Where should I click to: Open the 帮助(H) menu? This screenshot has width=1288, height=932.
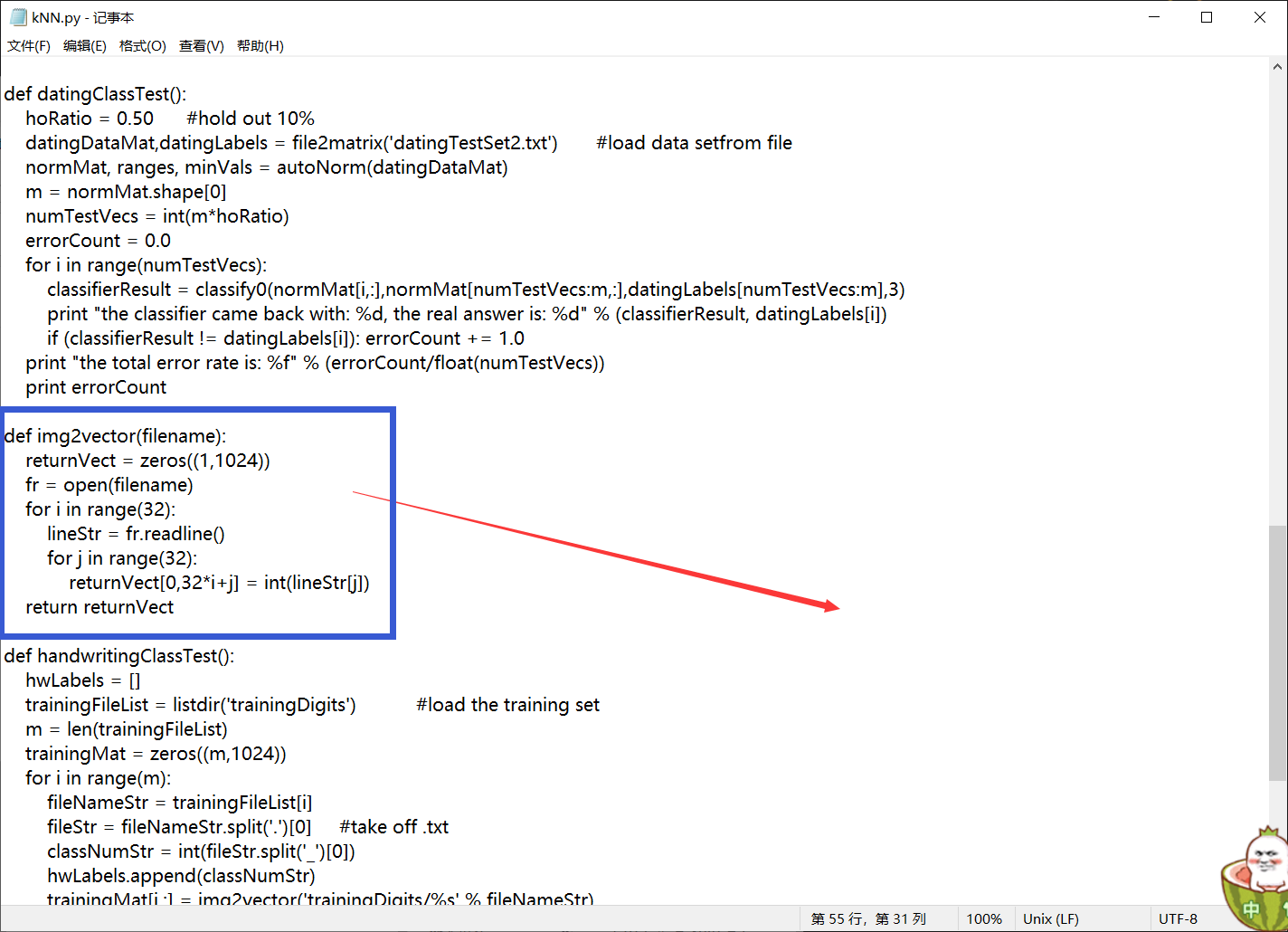pos(260,46)
